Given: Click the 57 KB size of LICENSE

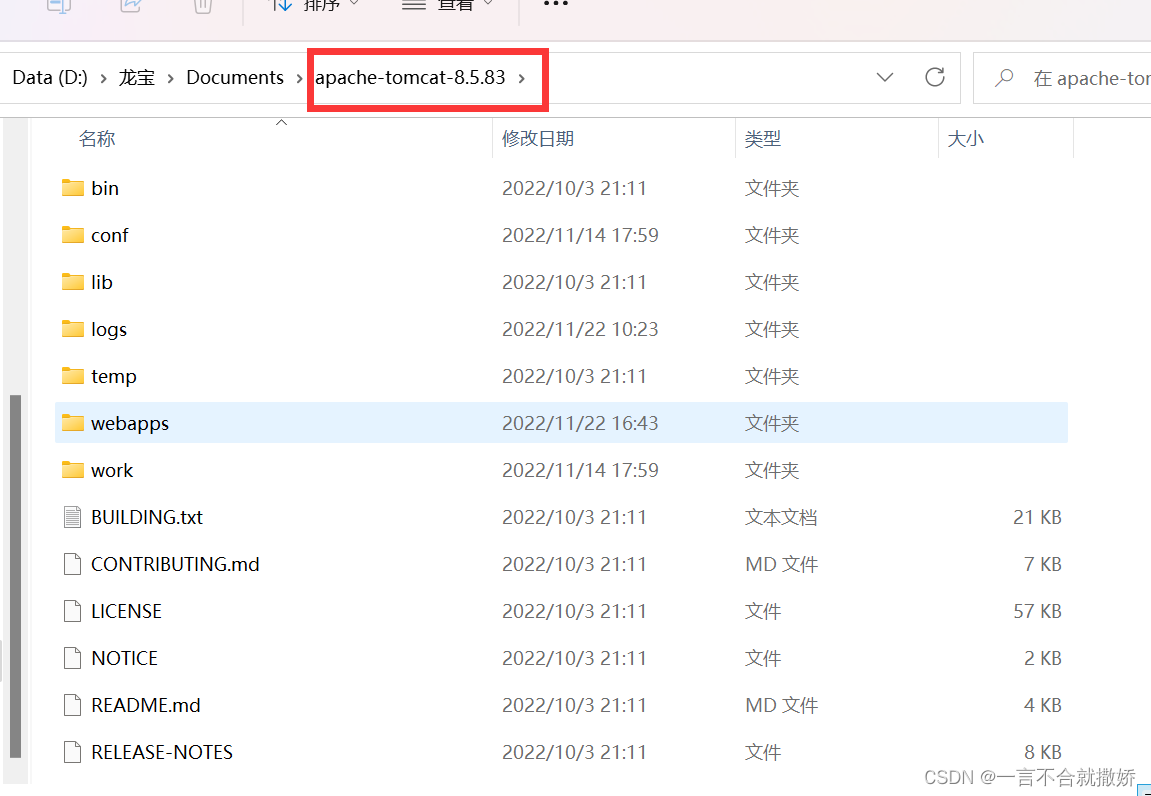Looking at the screenshot, I should pyautogui.click(x=1037, y=611).
